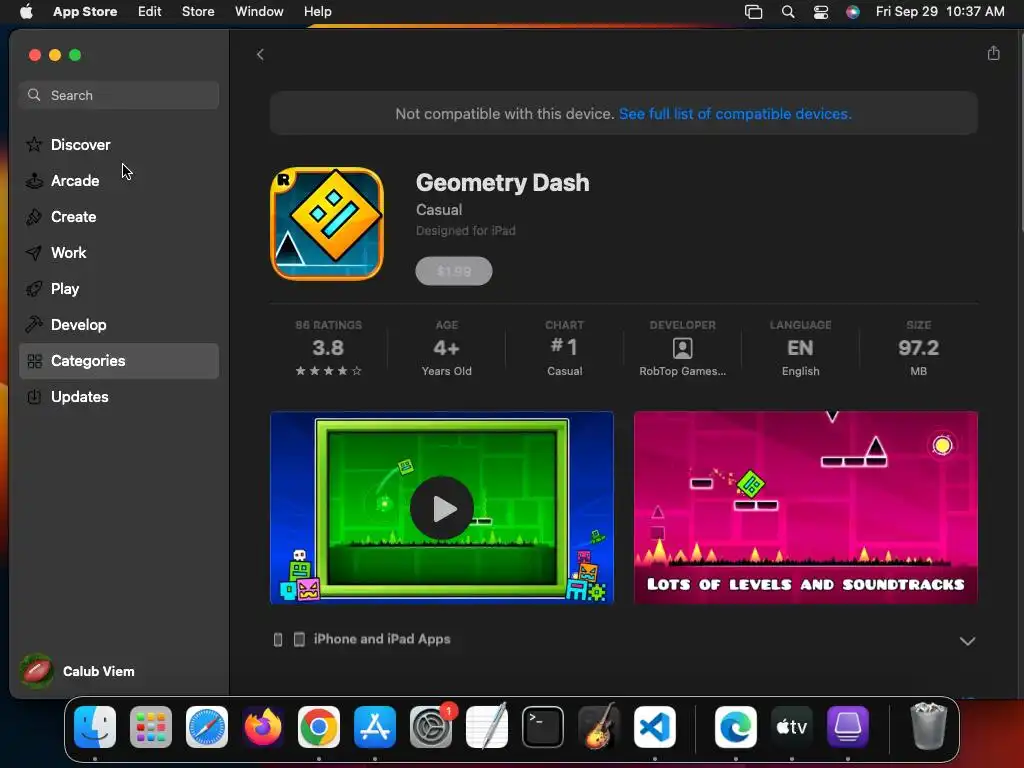Click the Discover star icon
The height and width of the screenshot is (768, 1024).
pyautogui.click(x=34, y=144)
